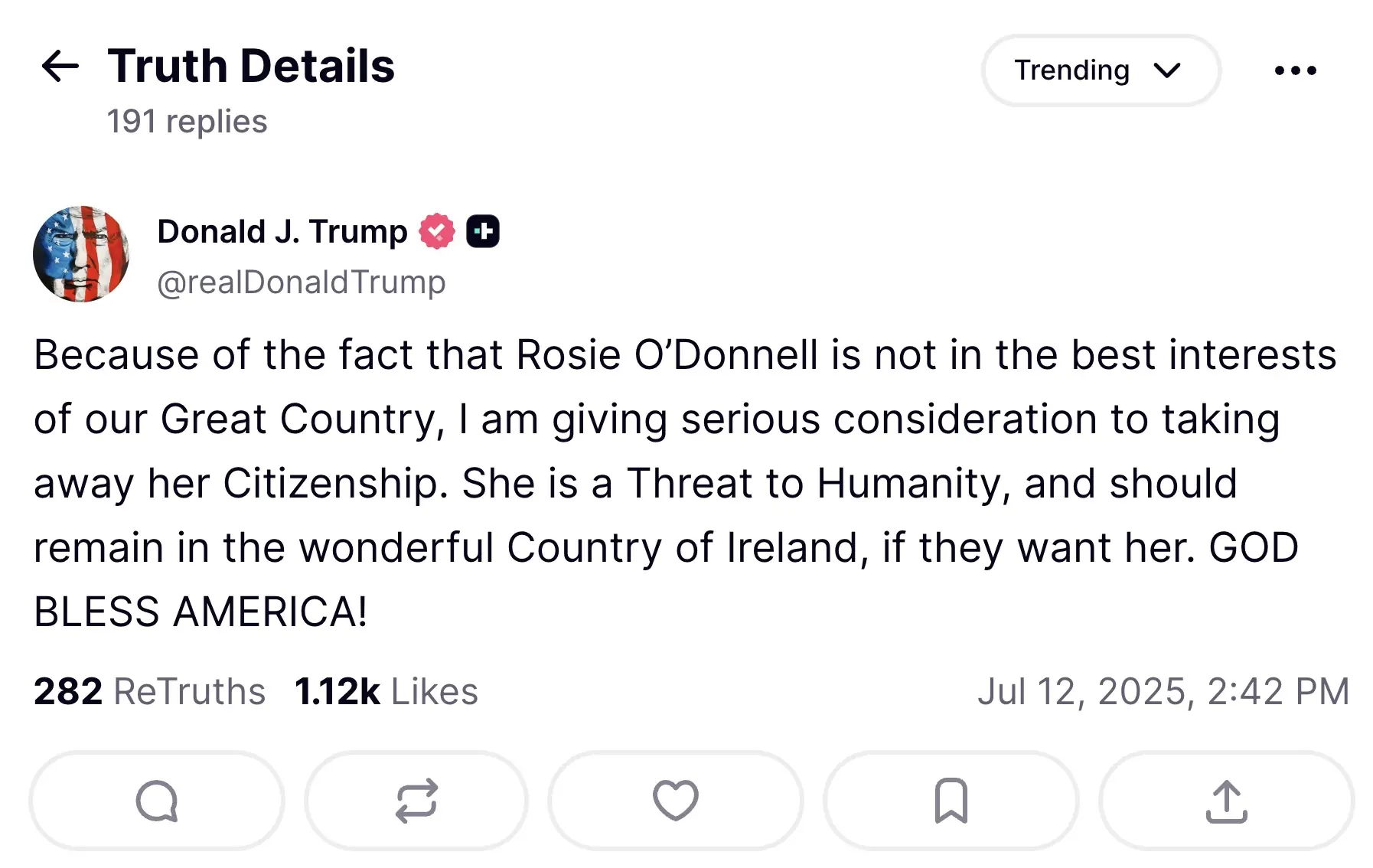Visit the @realDonaldTrump handle
This screenshot has height=868, width=1373.
(x=301, y=282)
